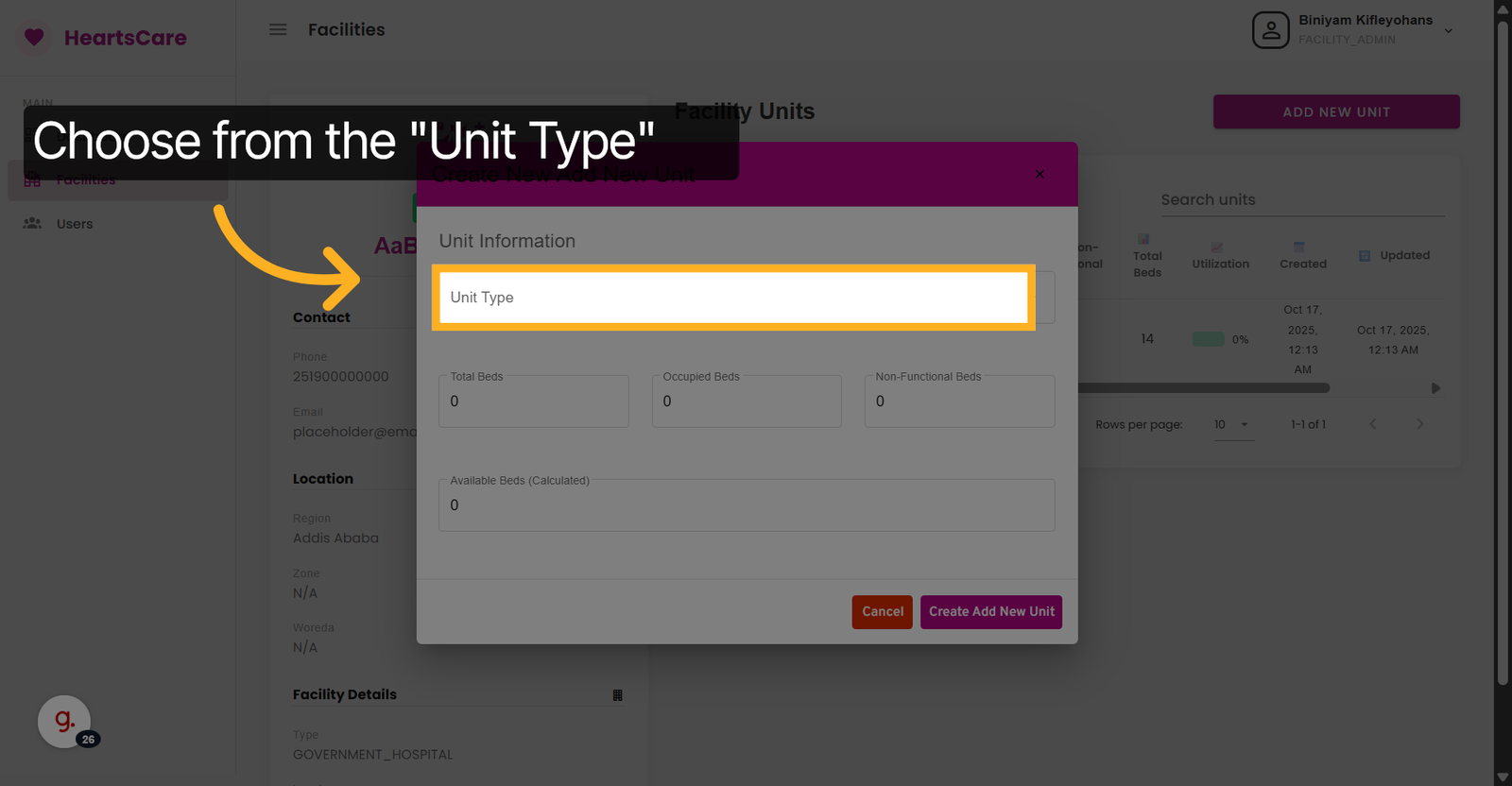The image size is (1512, 786).
Task: Sort by Updated column header
Action: pyautogui.click(x=1404, y=255)
